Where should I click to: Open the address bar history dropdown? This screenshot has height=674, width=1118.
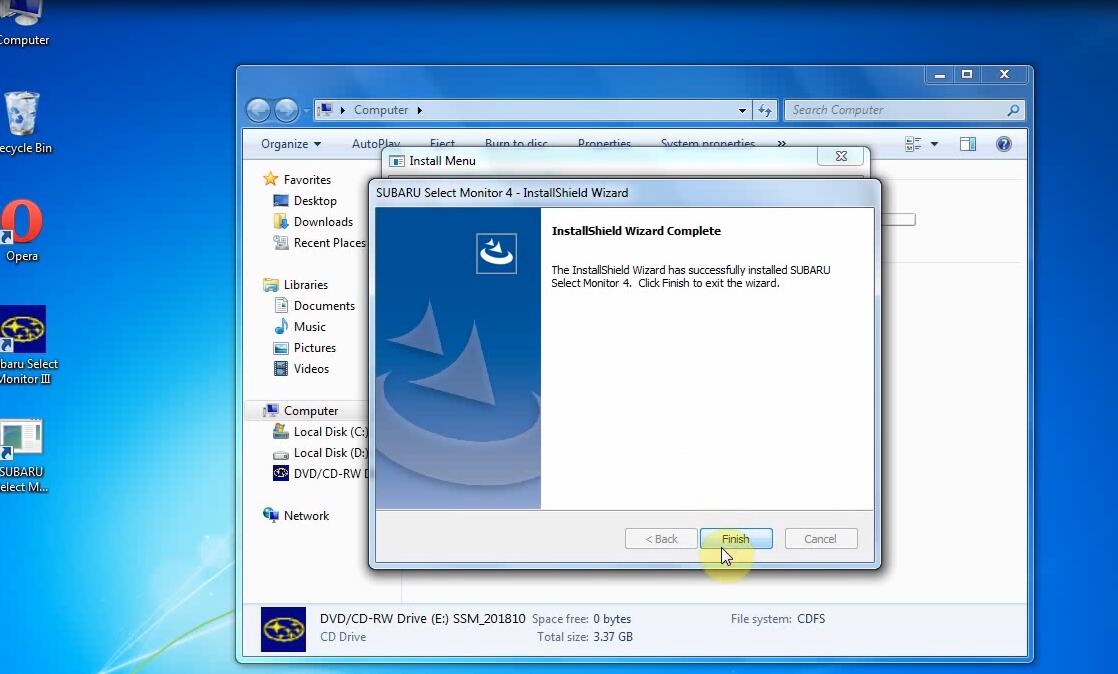(x=742, y=110)
